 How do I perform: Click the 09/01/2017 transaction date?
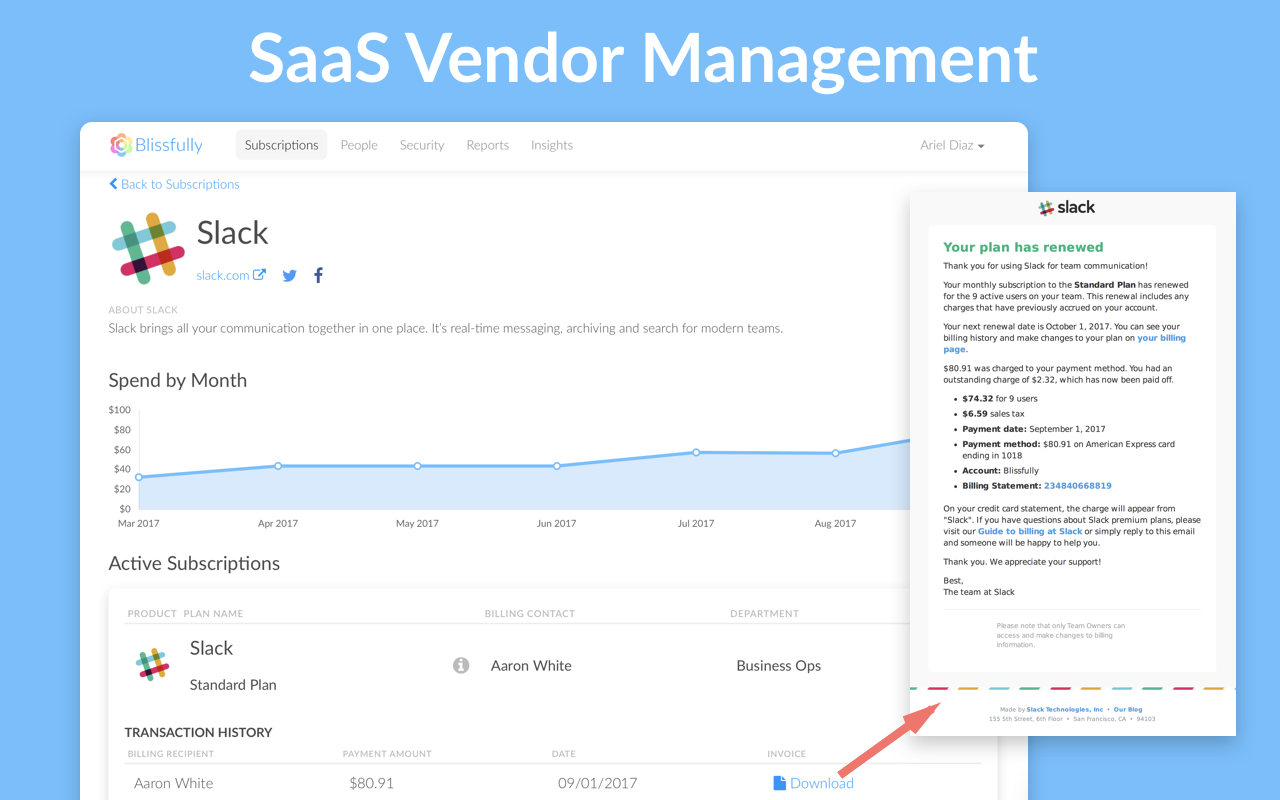[597, 783]
